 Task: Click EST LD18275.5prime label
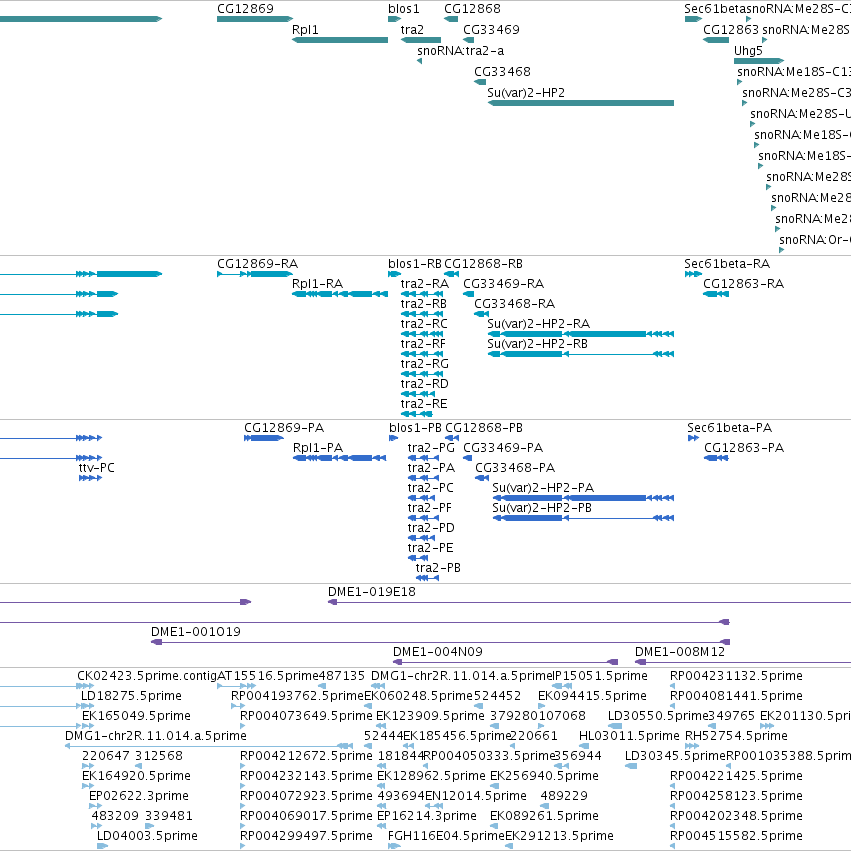tap(131, 696)
